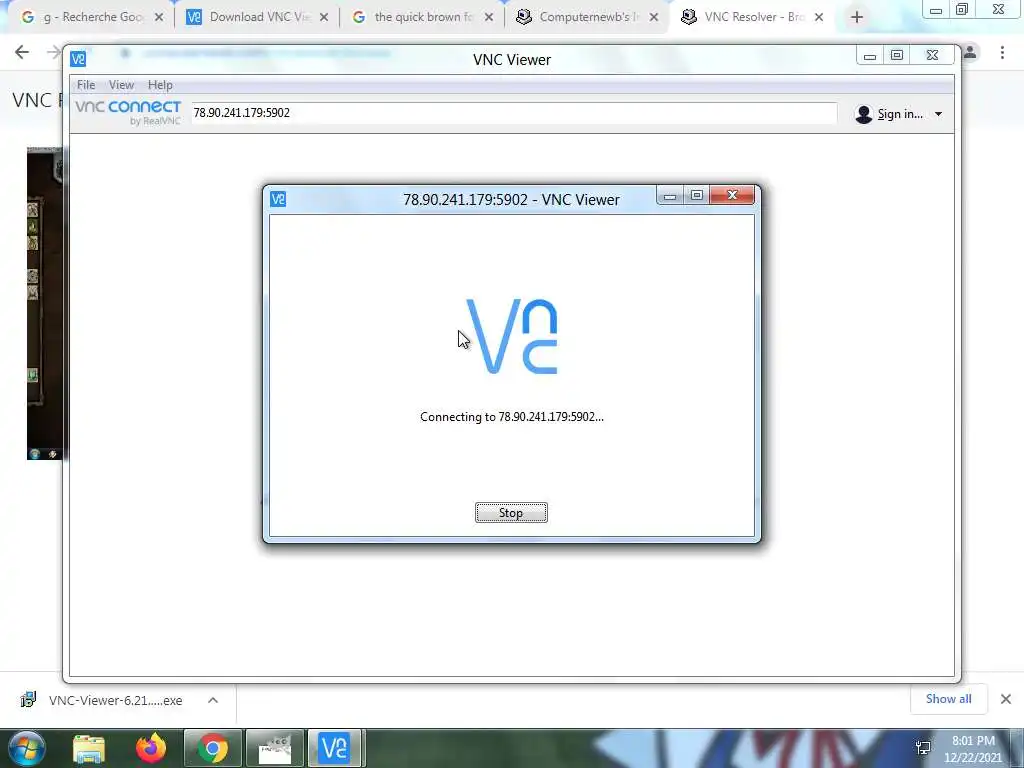
Task: Open the clock showing 8:01 PM
Action: [x=973, y=749]
